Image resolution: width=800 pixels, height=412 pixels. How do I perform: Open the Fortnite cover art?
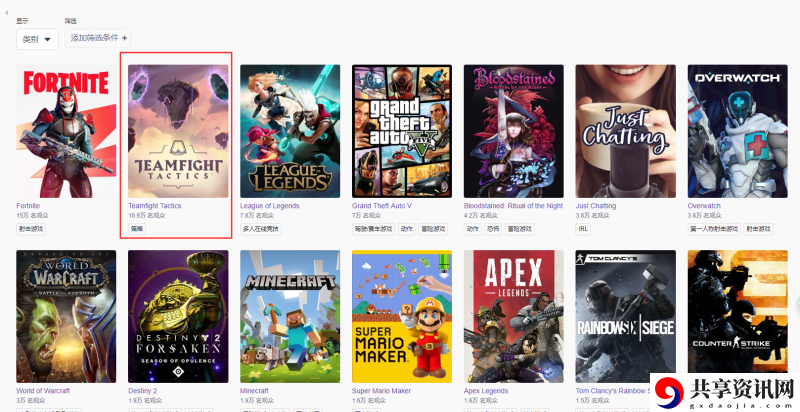click(x=66, y=131)
